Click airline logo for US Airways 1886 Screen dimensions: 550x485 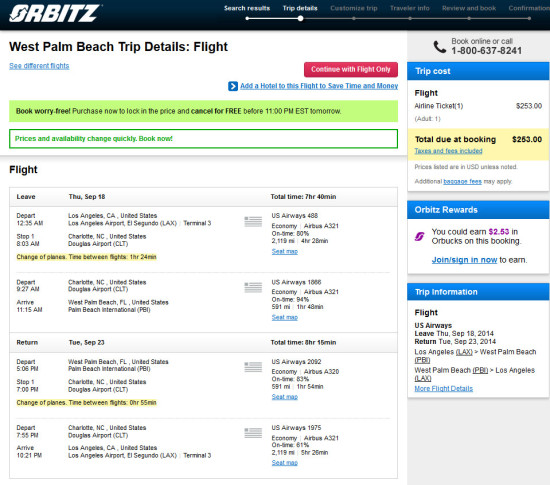(253, 288)
